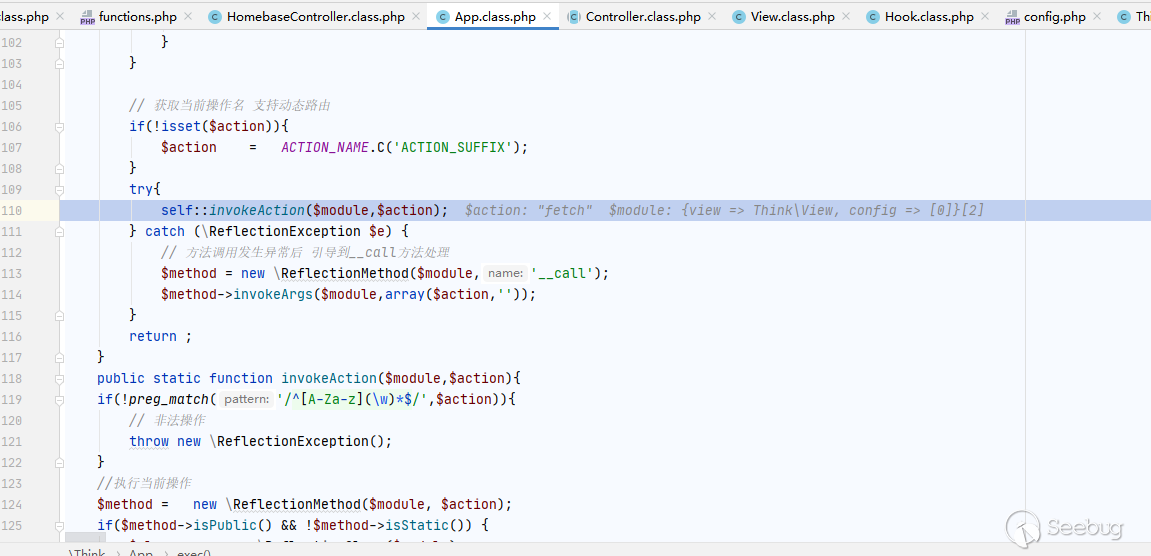Click ACTION_NAME constant on line 107

tap(324, 148)
